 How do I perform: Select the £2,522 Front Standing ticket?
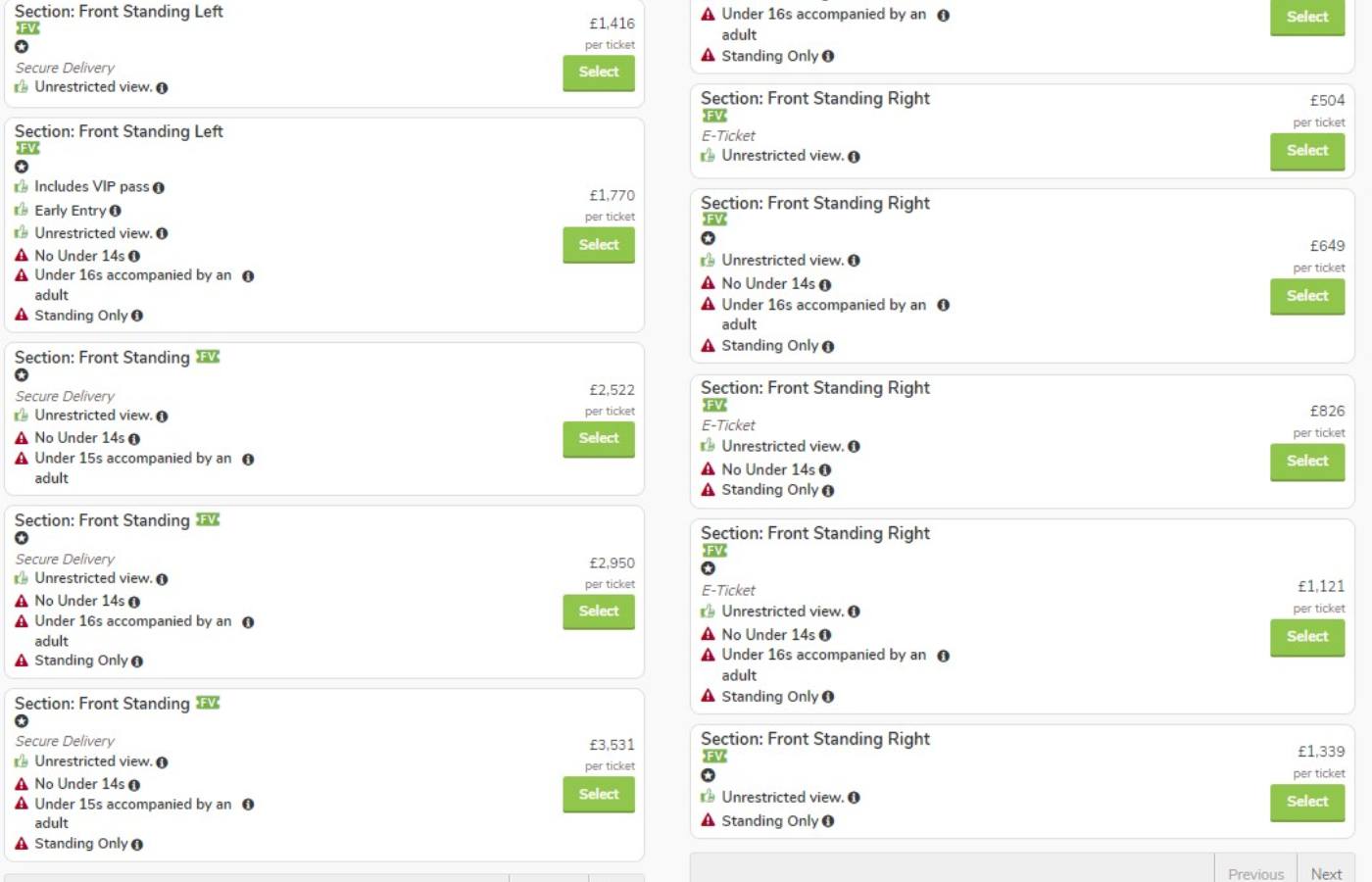599,439
